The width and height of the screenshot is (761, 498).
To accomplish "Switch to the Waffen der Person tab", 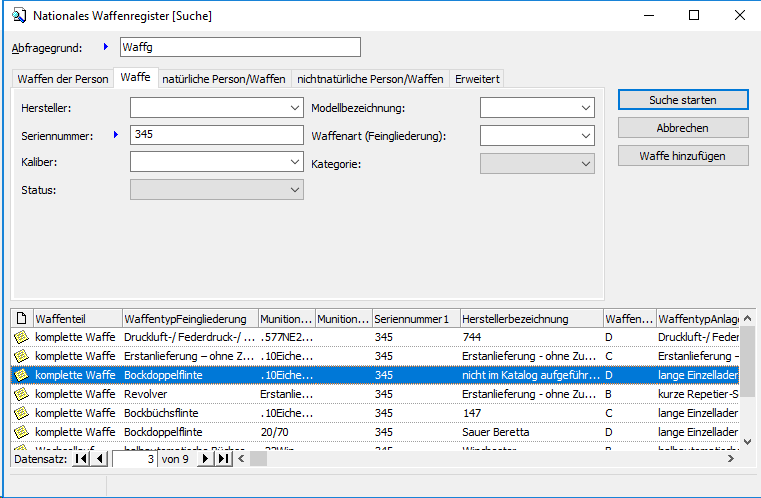I will coord(62,79).
